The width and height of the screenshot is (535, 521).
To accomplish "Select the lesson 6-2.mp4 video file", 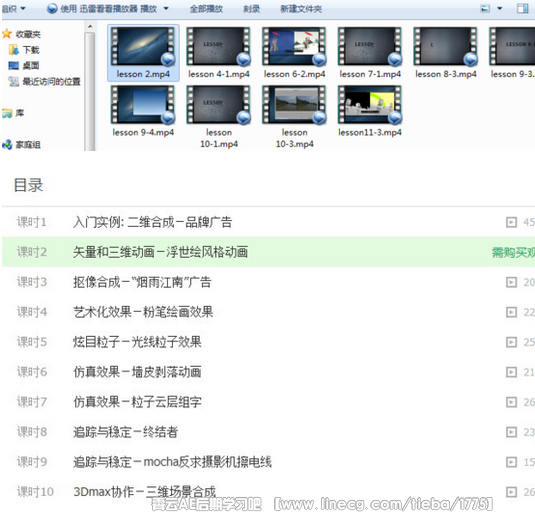I will [294, 53].
